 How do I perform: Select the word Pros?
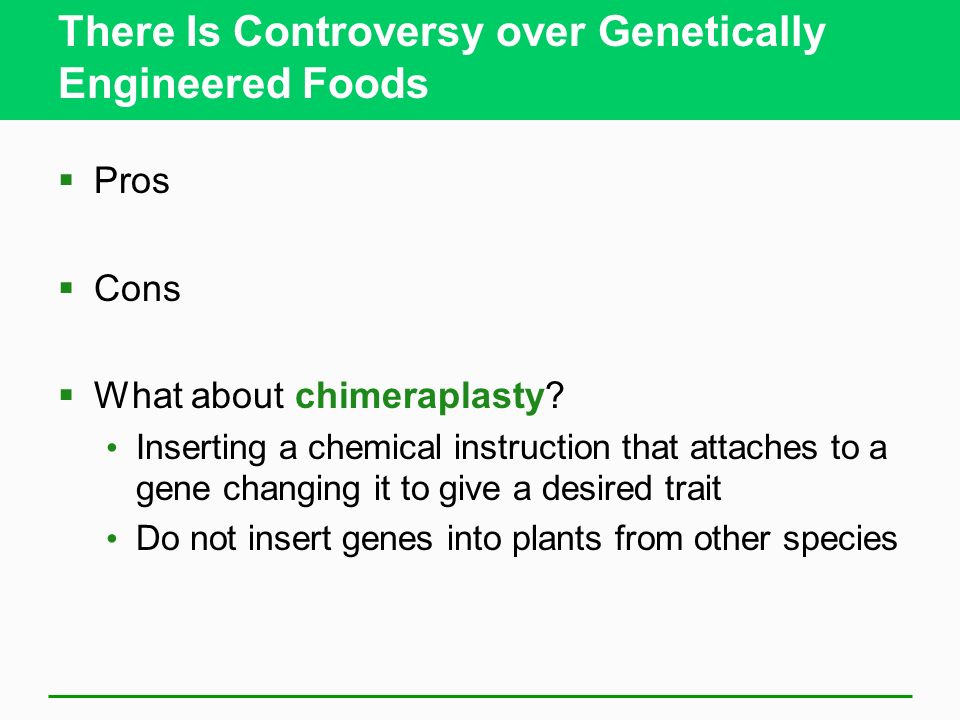pos(132,181)
